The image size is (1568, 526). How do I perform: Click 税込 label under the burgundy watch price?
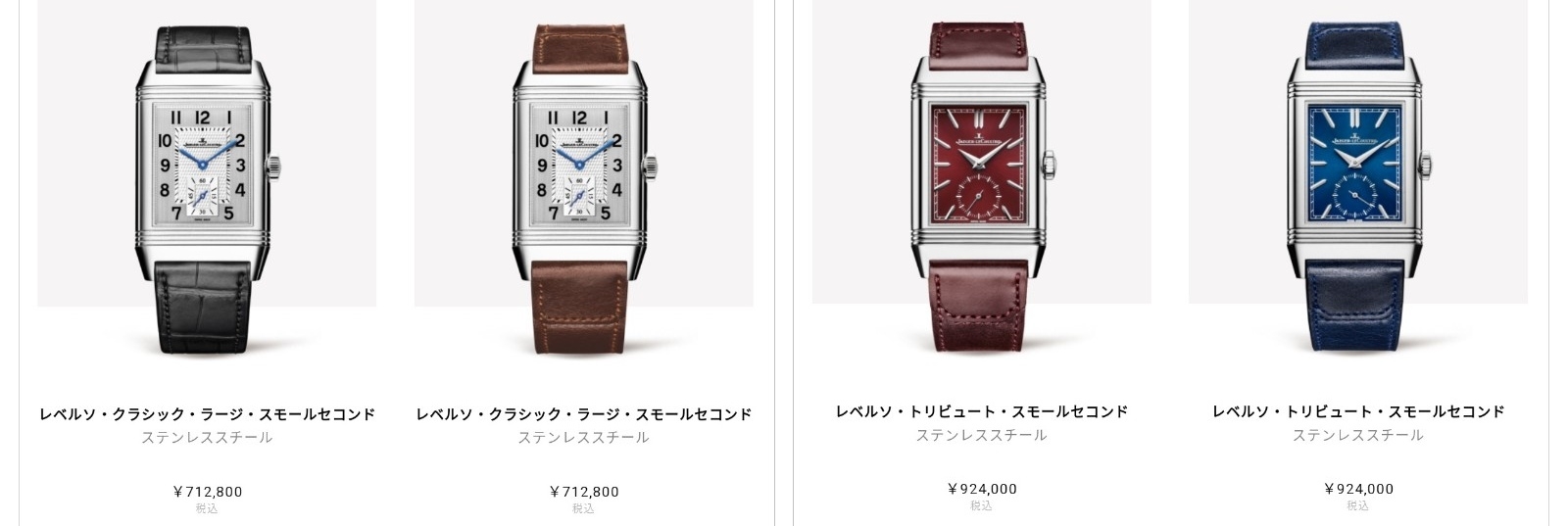pos(982,505)
